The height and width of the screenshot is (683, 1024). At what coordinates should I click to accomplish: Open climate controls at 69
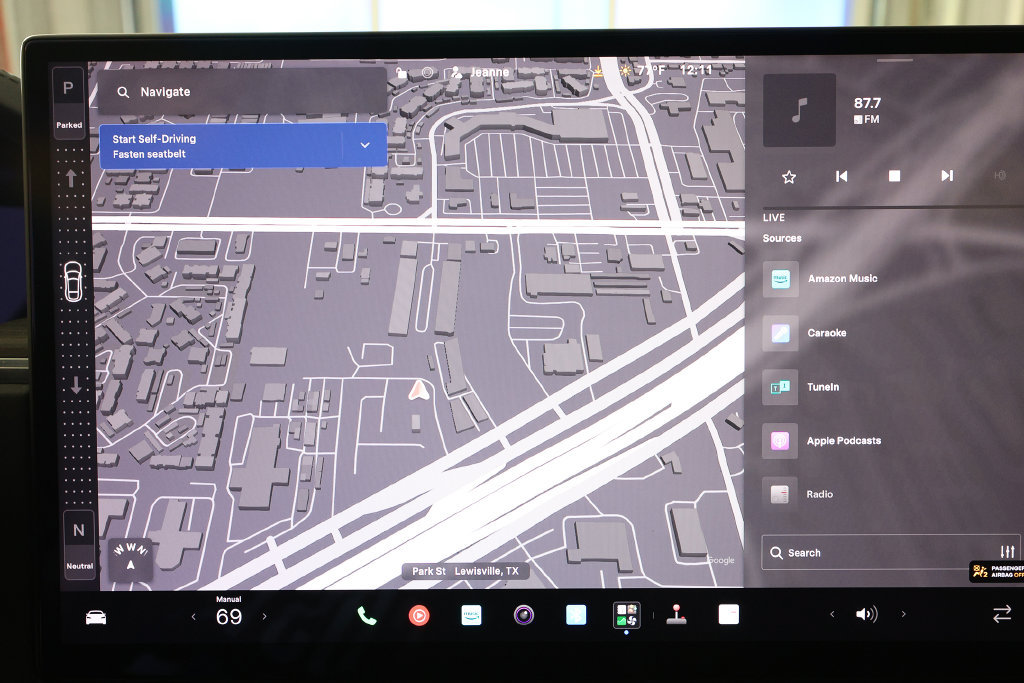coord(229,616)
